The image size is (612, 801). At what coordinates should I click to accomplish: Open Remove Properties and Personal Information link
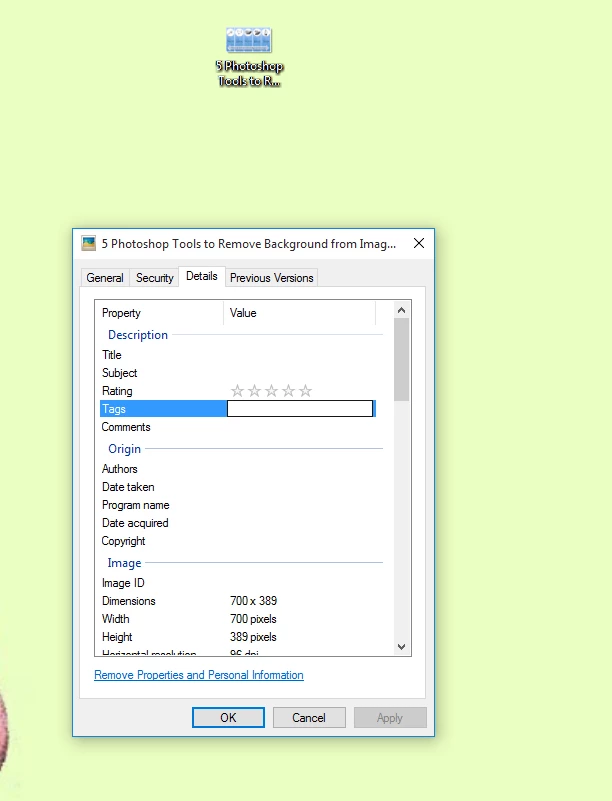(x=199, y=675)
